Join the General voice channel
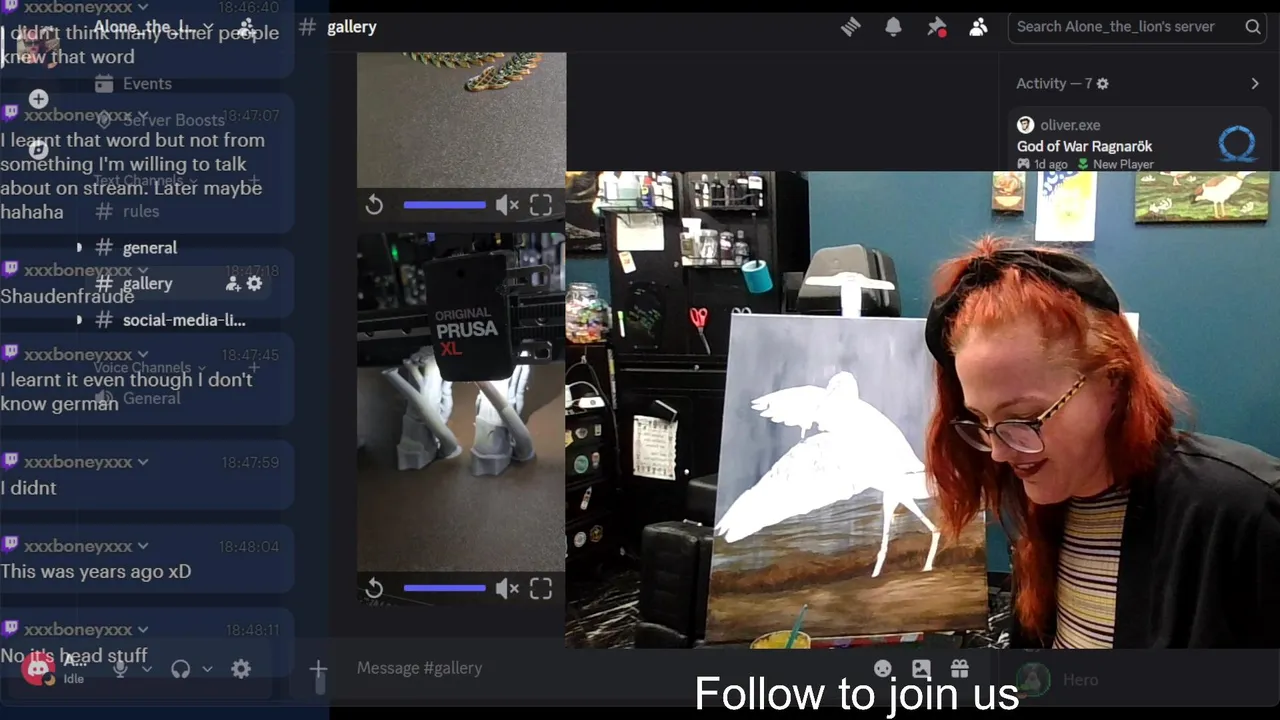The image size is (1280, 720). tap(152, 398)
